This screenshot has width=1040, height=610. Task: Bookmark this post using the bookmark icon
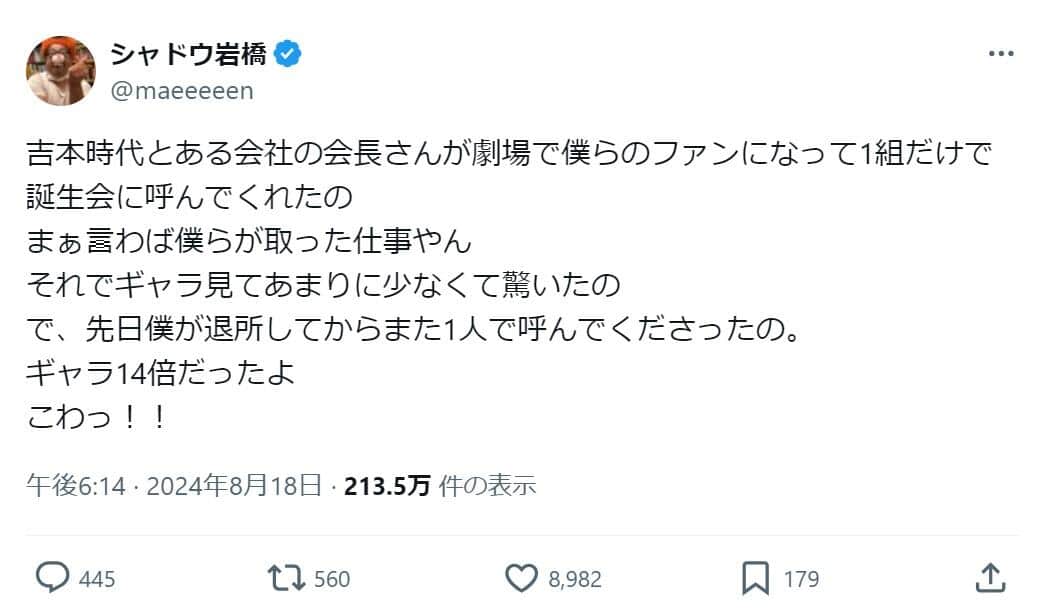tap(756, 577)
